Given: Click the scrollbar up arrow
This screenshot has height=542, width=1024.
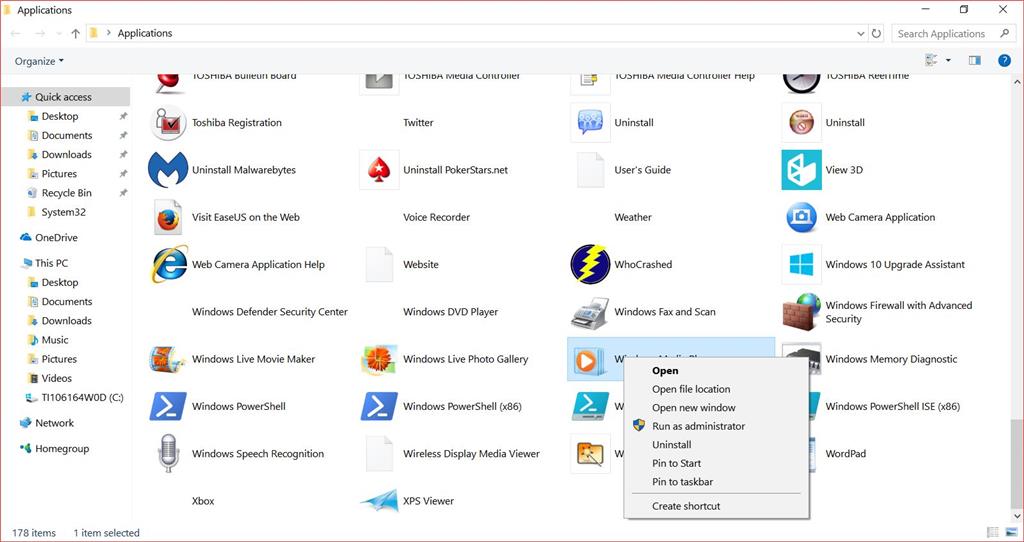Looking at the screenshot, I should coord(1017,82).
